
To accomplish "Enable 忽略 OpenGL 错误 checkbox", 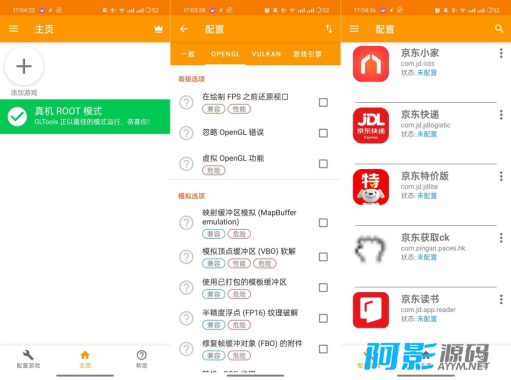I will pyautogui.click(x=323, y=133).
